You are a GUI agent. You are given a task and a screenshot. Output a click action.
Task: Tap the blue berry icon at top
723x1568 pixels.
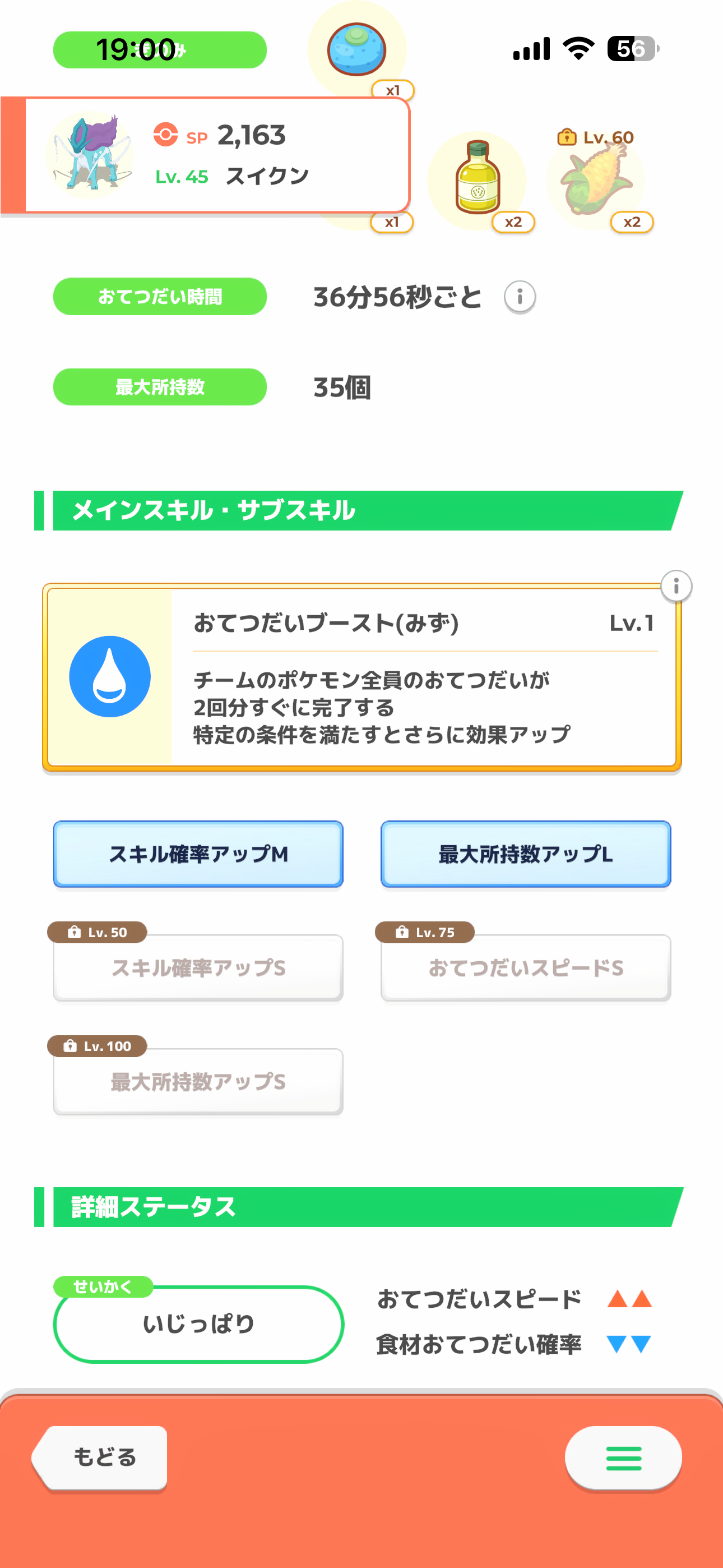coord(356,49)
